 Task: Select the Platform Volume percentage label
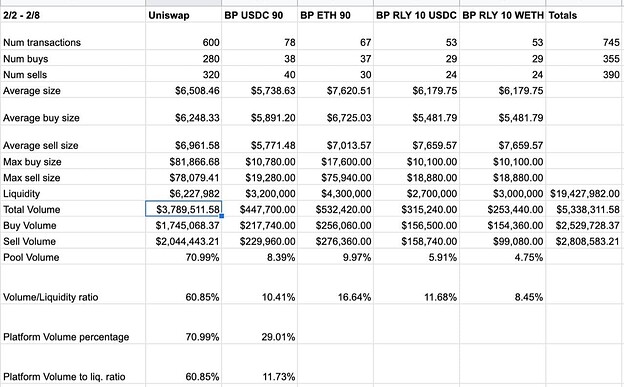[66, 337]
